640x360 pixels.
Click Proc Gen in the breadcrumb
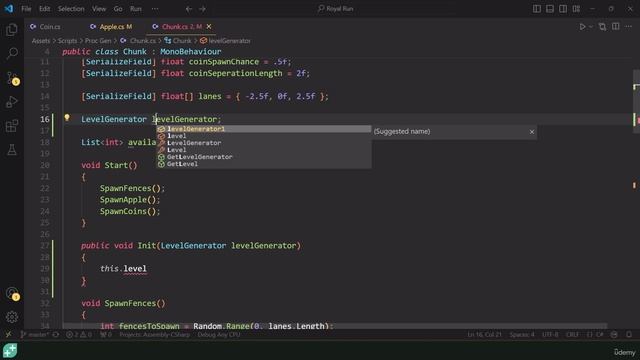point(98,41)
